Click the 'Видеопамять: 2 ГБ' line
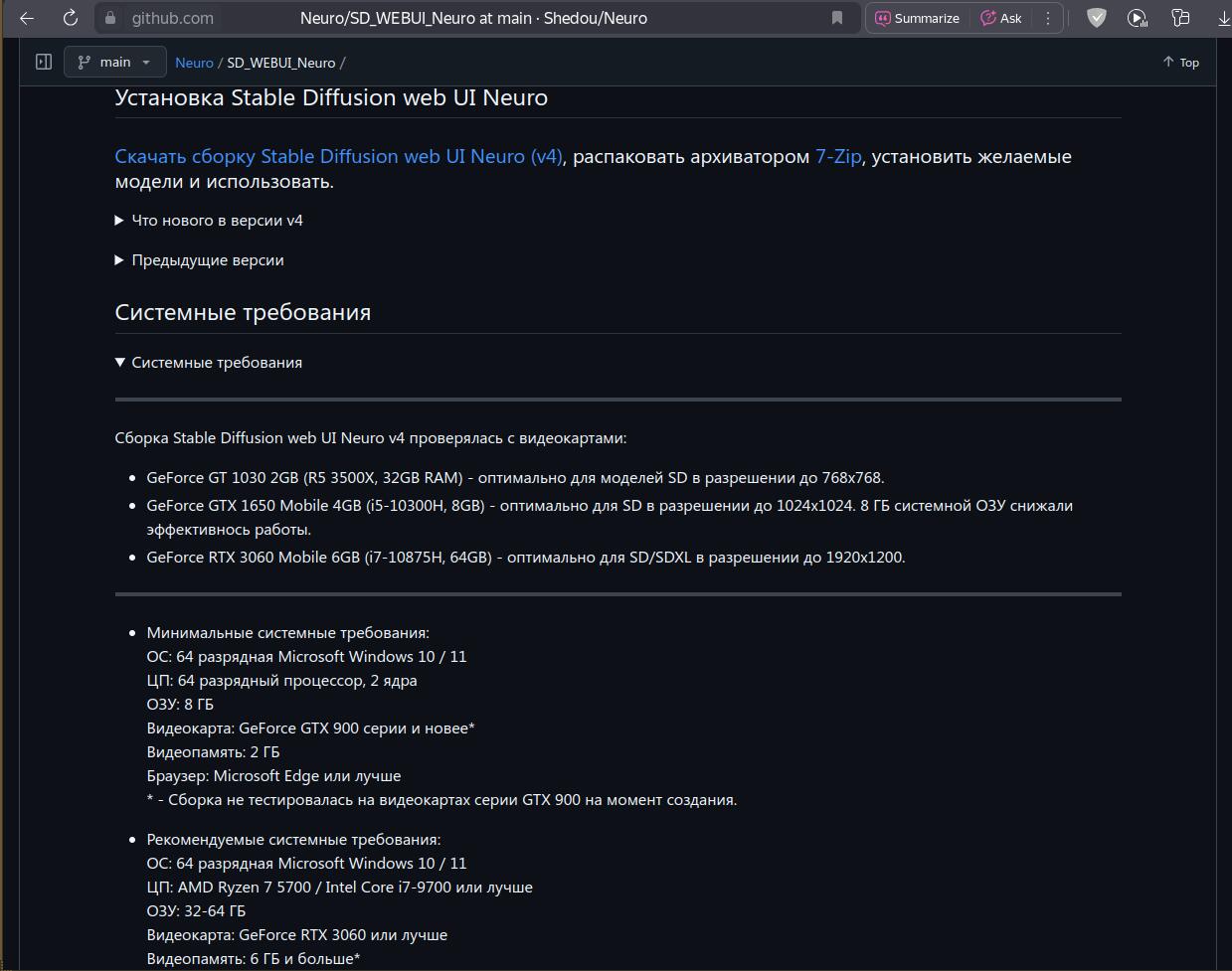Screen dimensions: 1232x971 (213, 752)
